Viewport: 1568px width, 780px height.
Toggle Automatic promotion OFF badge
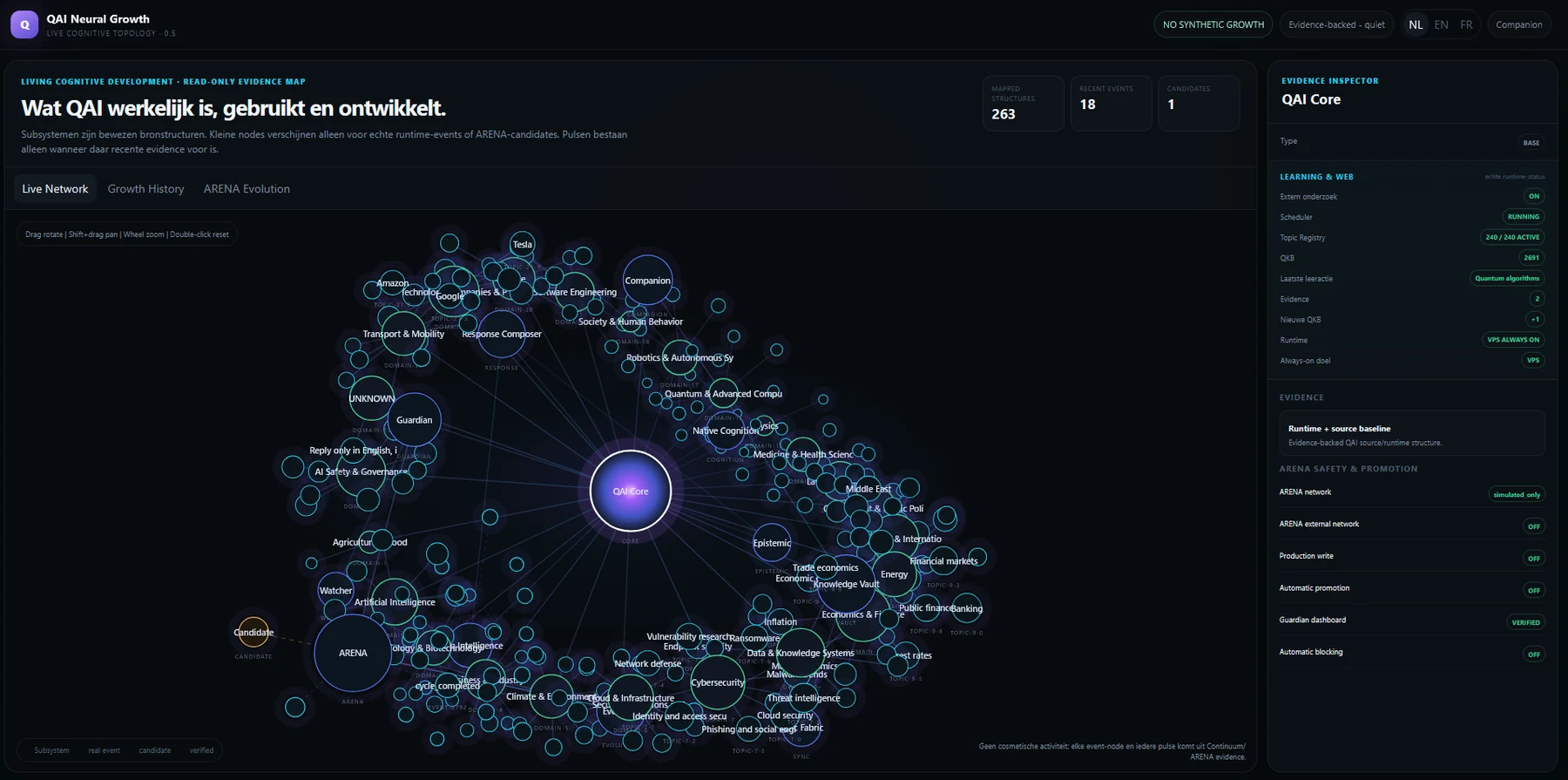coord(1534,591)
